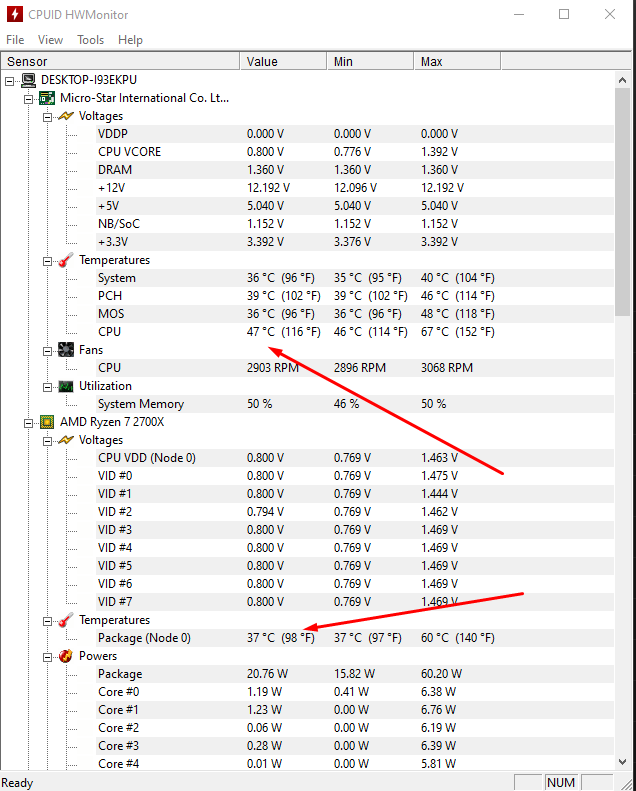Click the 47 °C CPU temperature value

[283, 332]
